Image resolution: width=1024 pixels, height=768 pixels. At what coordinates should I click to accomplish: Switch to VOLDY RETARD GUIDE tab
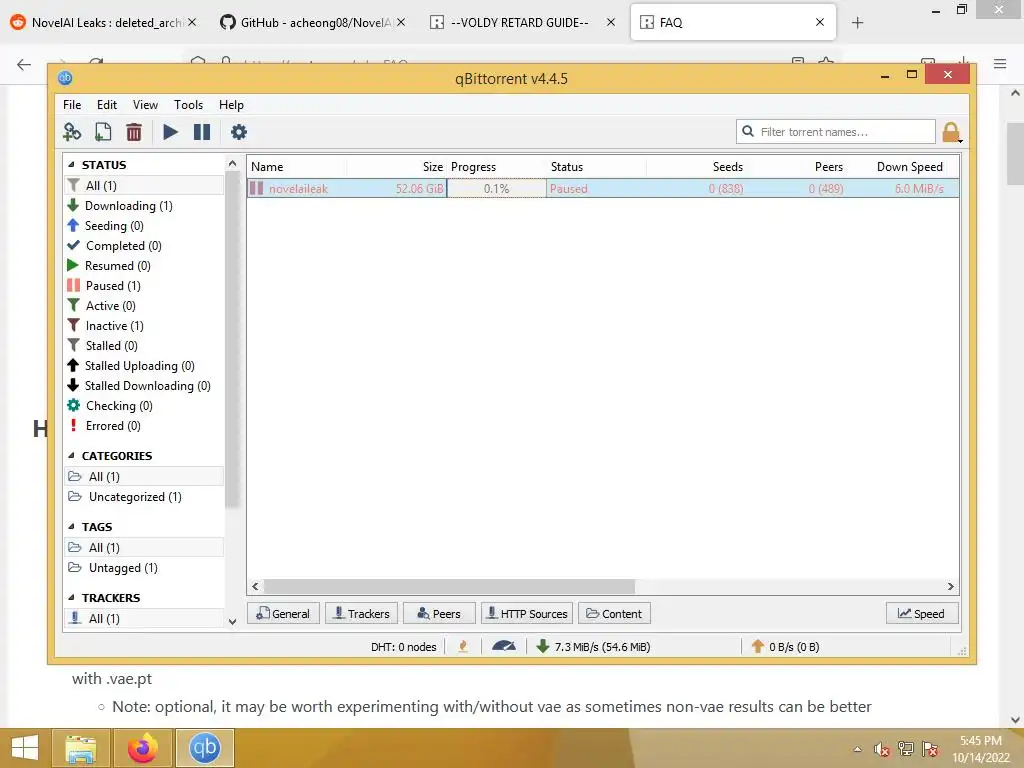tap(520, 23)
